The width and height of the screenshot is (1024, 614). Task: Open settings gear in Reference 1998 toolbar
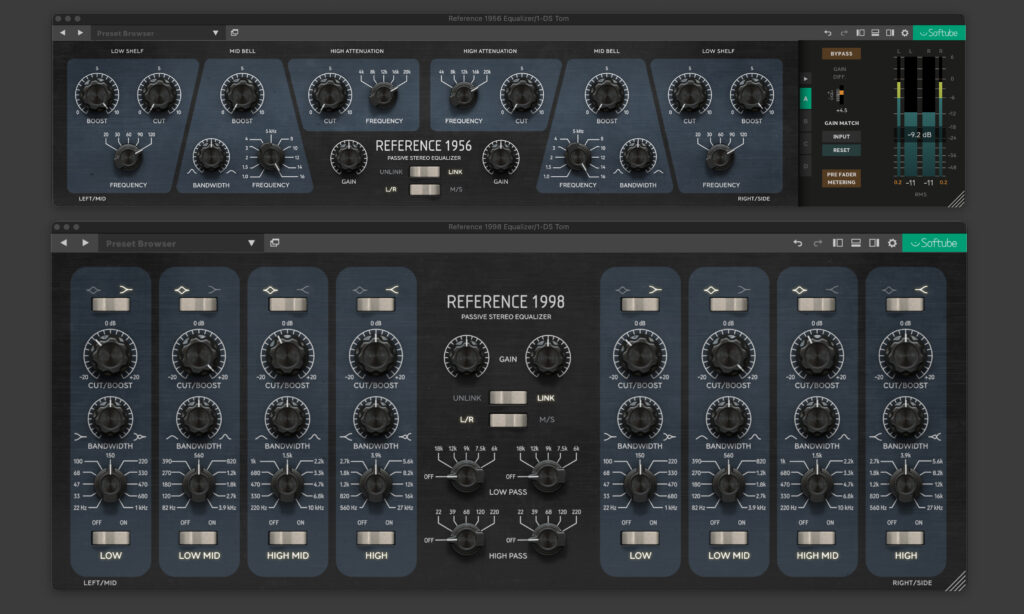pyautogui.click(x=892, y=243)
